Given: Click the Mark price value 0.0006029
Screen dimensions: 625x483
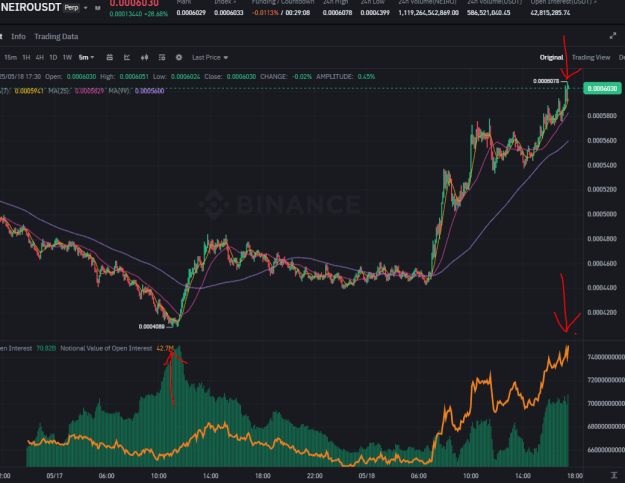Looking at the screenshot, I should click(x=191, y=13).
